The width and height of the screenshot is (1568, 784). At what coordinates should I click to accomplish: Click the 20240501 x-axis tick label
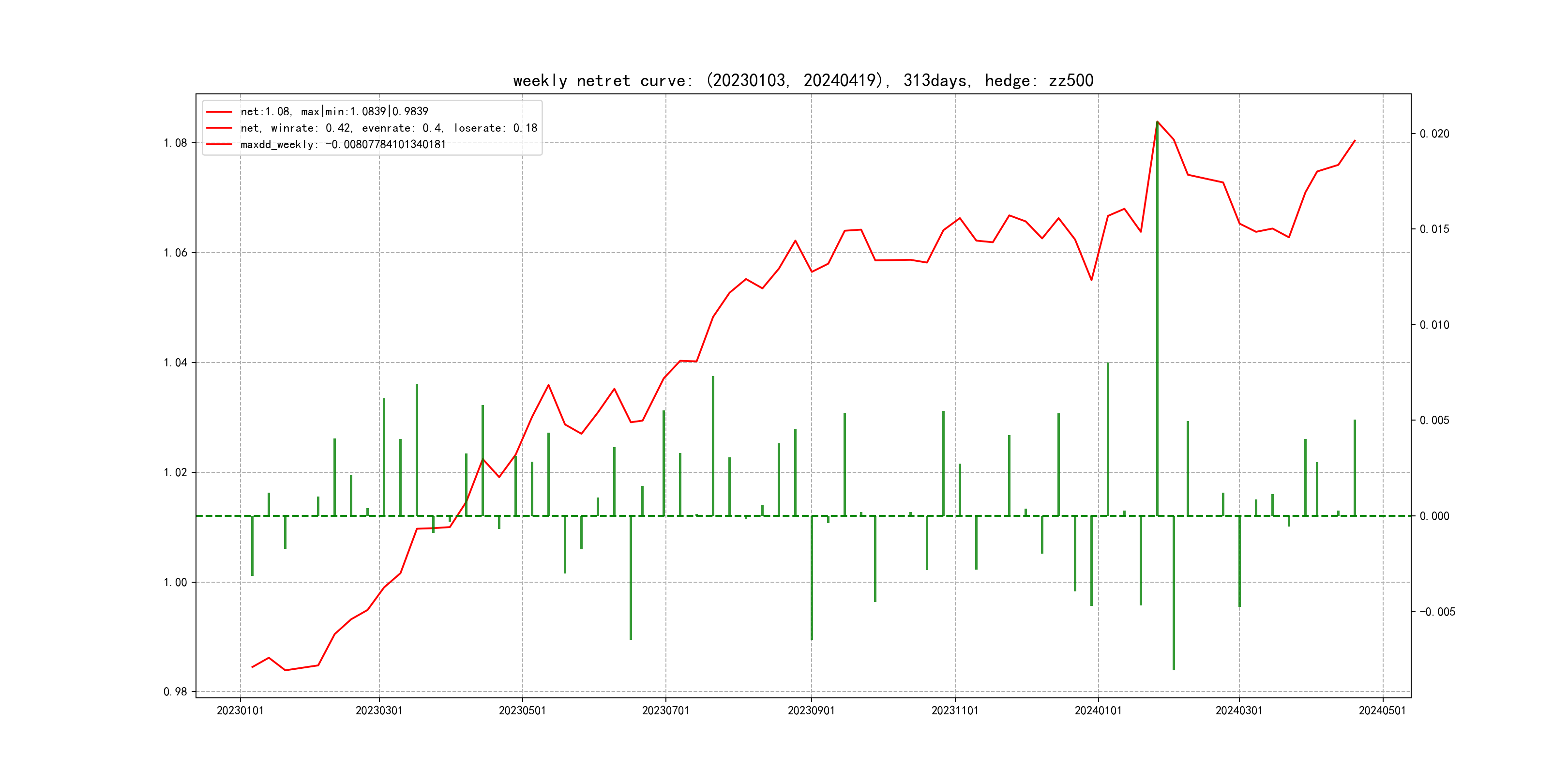1382,711
